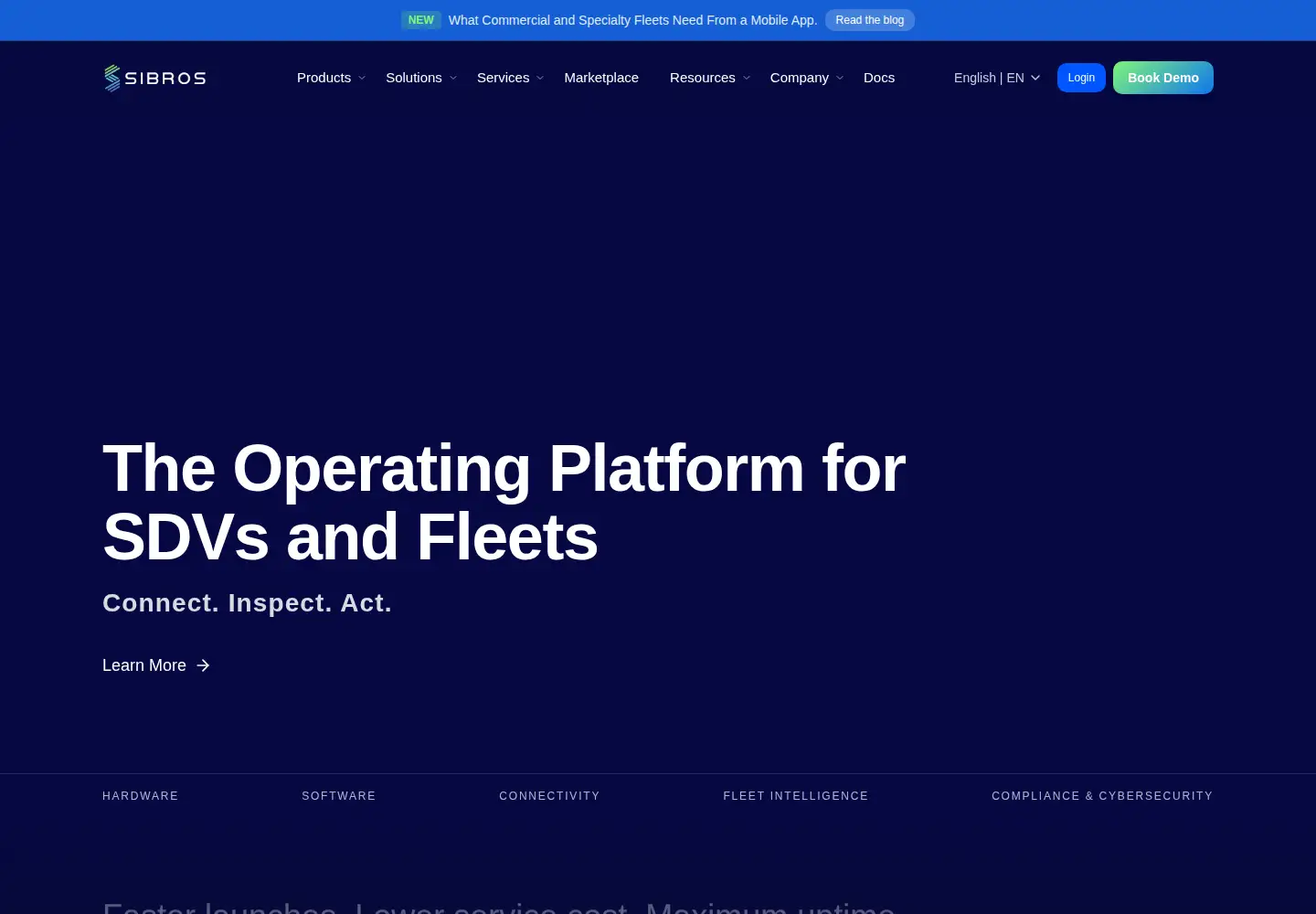This screenshot has height=914, width=1316.
Task: Open the English | EN language selector
Action: 997,78
